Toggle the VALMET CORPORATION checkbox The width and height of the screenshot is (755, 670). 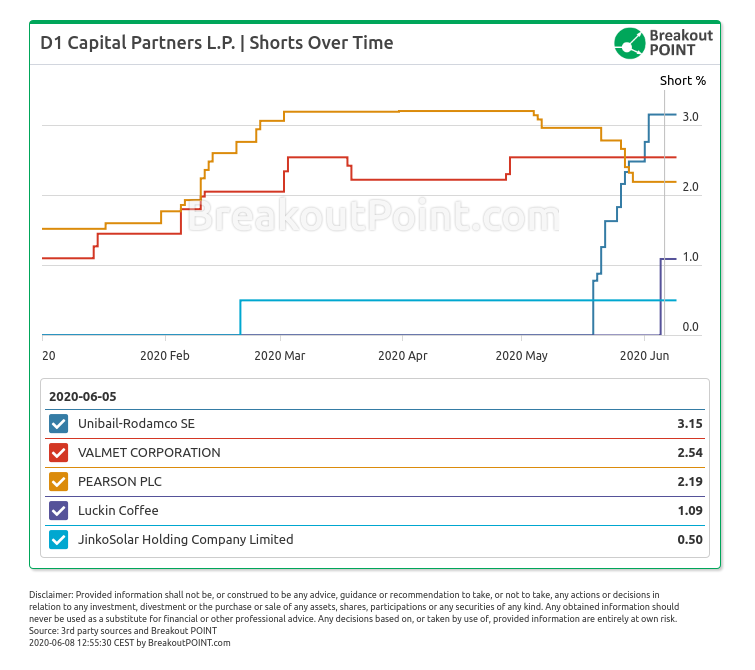click(x=58, y=453)
